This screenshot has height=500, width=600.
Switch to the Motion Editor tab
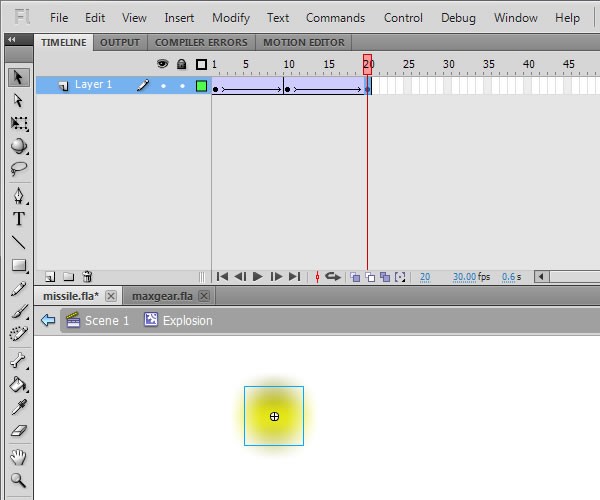pyautogui.click(x=302, y=42)
